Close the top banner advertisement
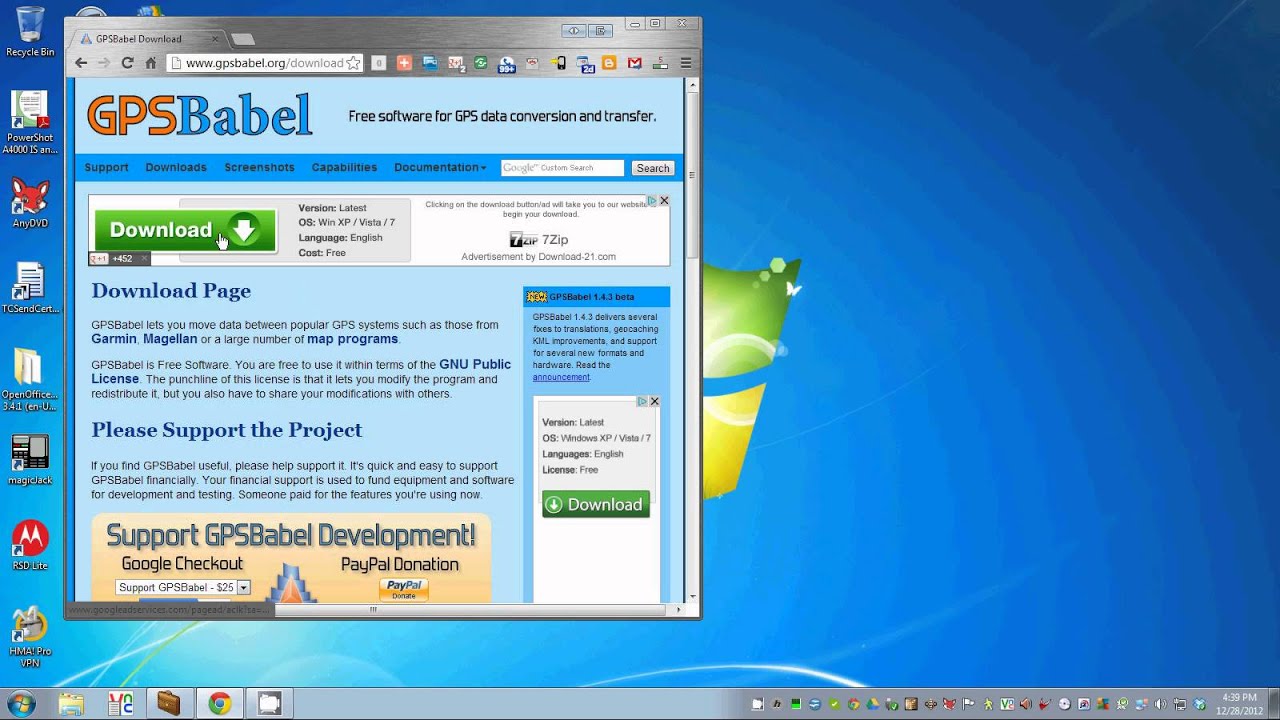1280x720 pixels. coord(664,201)
